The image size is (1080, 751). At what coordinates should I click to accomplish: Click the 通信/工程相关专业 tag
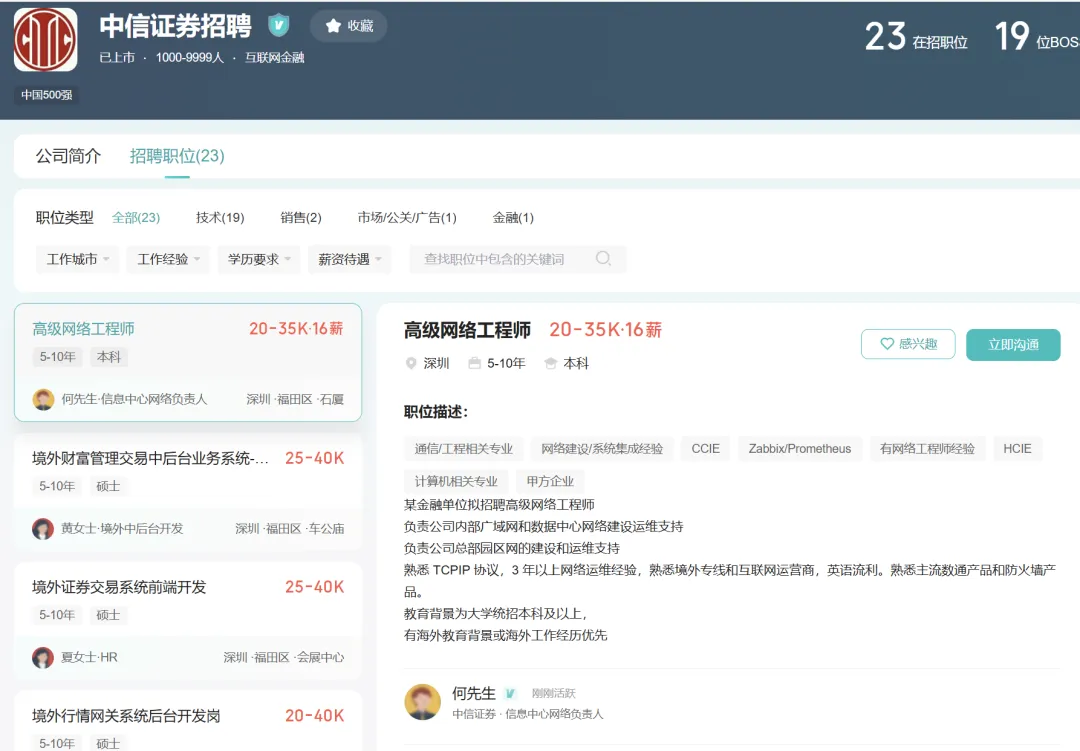tap(464, 449)
